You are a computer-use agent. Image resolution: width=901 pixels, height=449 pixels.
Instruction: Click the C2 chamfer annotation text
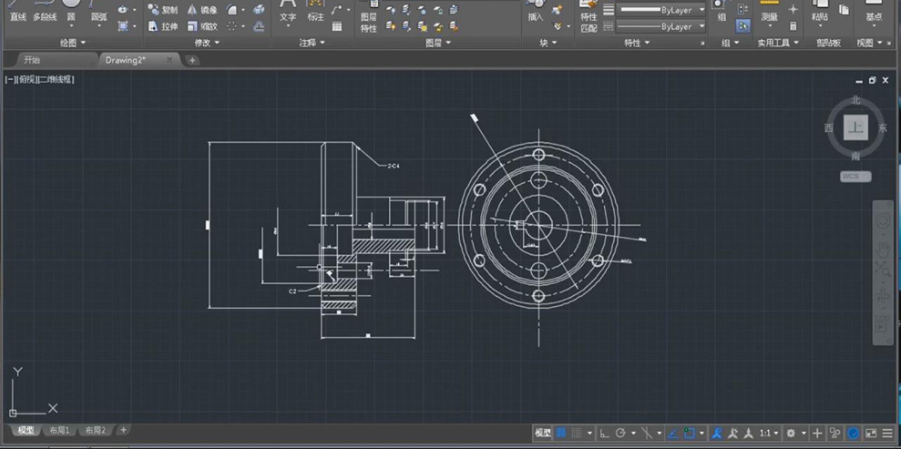[x=292, y=291]
